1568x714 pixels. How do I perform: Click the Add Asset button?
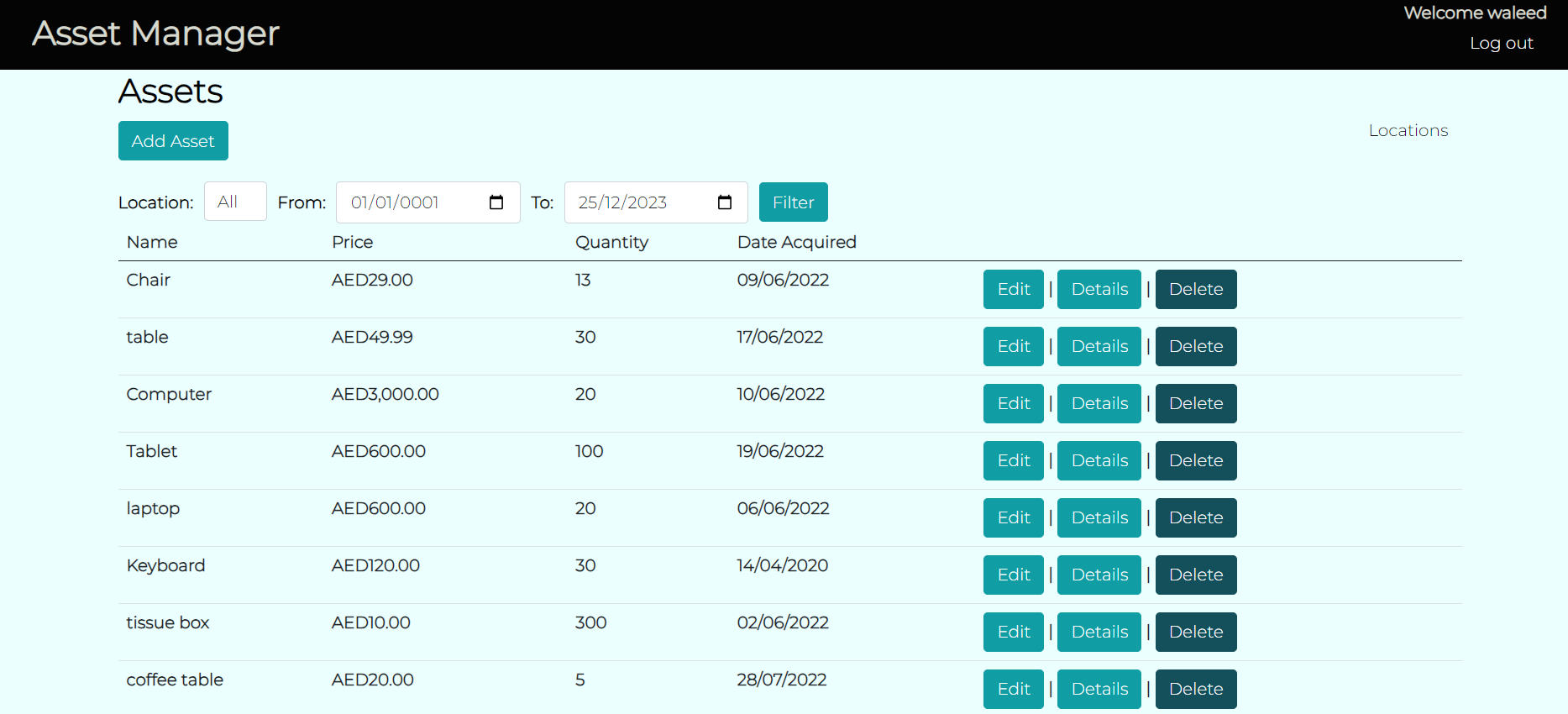[x=173, y=141]
